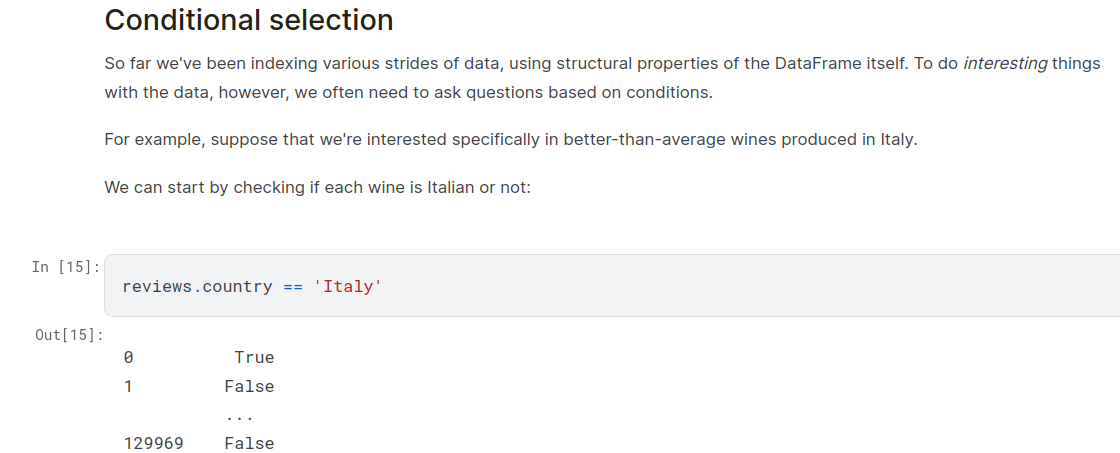Click the paragraph starting "For example, suppose"
This screenshot has height=453, width=1120.
(510, 139)
